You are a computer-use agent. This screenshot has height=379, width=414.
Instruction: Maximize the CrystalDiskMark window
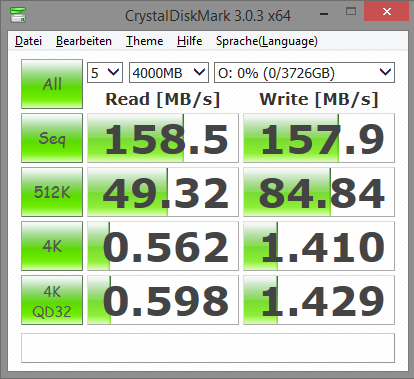[x=351, y=12]
